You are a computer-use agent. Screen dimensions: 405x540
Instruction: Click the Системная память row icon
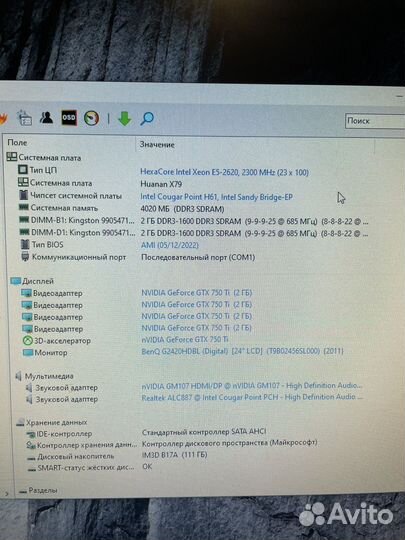(x=23, y=207)
